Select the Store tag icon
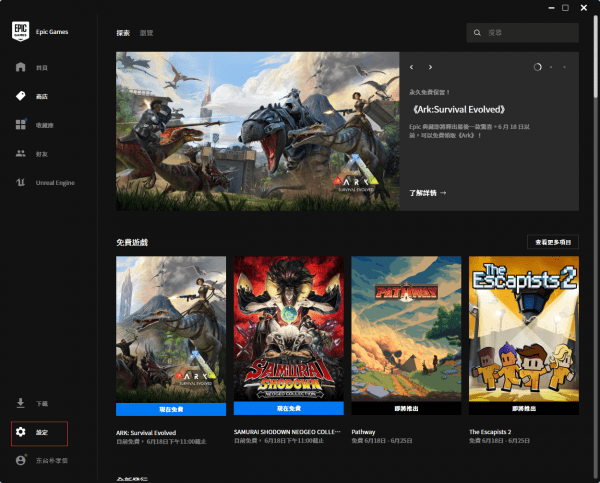 pos(21,96)
